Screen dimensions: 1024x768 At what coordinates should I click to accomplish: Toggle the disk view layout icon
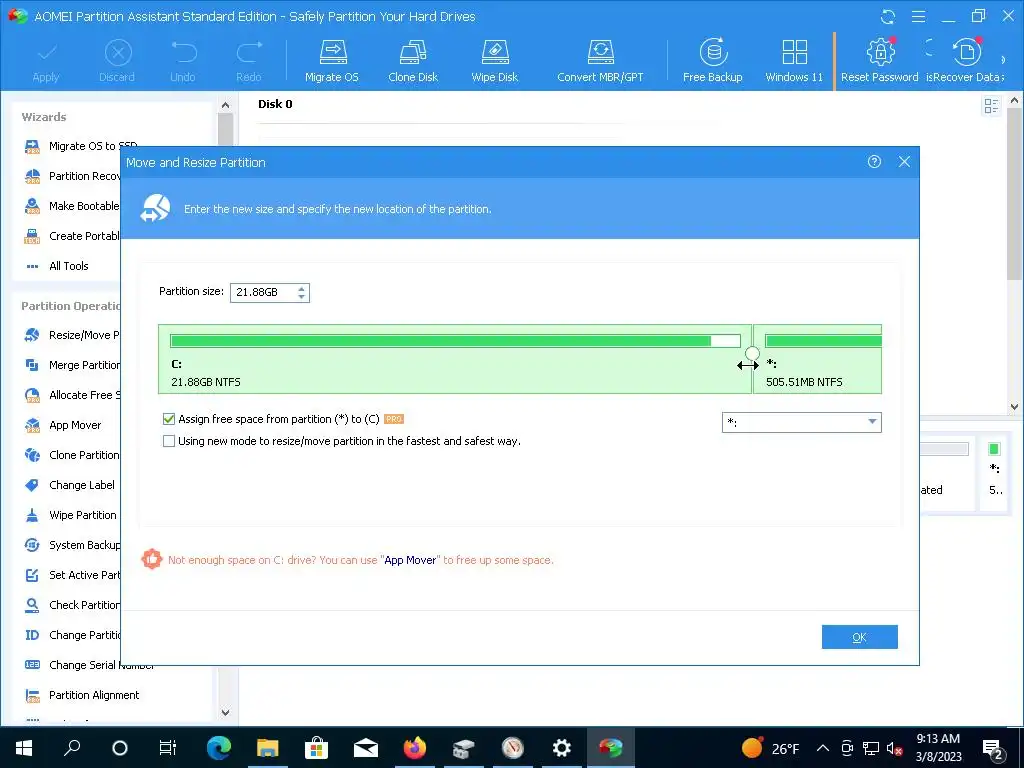point(991,105)
